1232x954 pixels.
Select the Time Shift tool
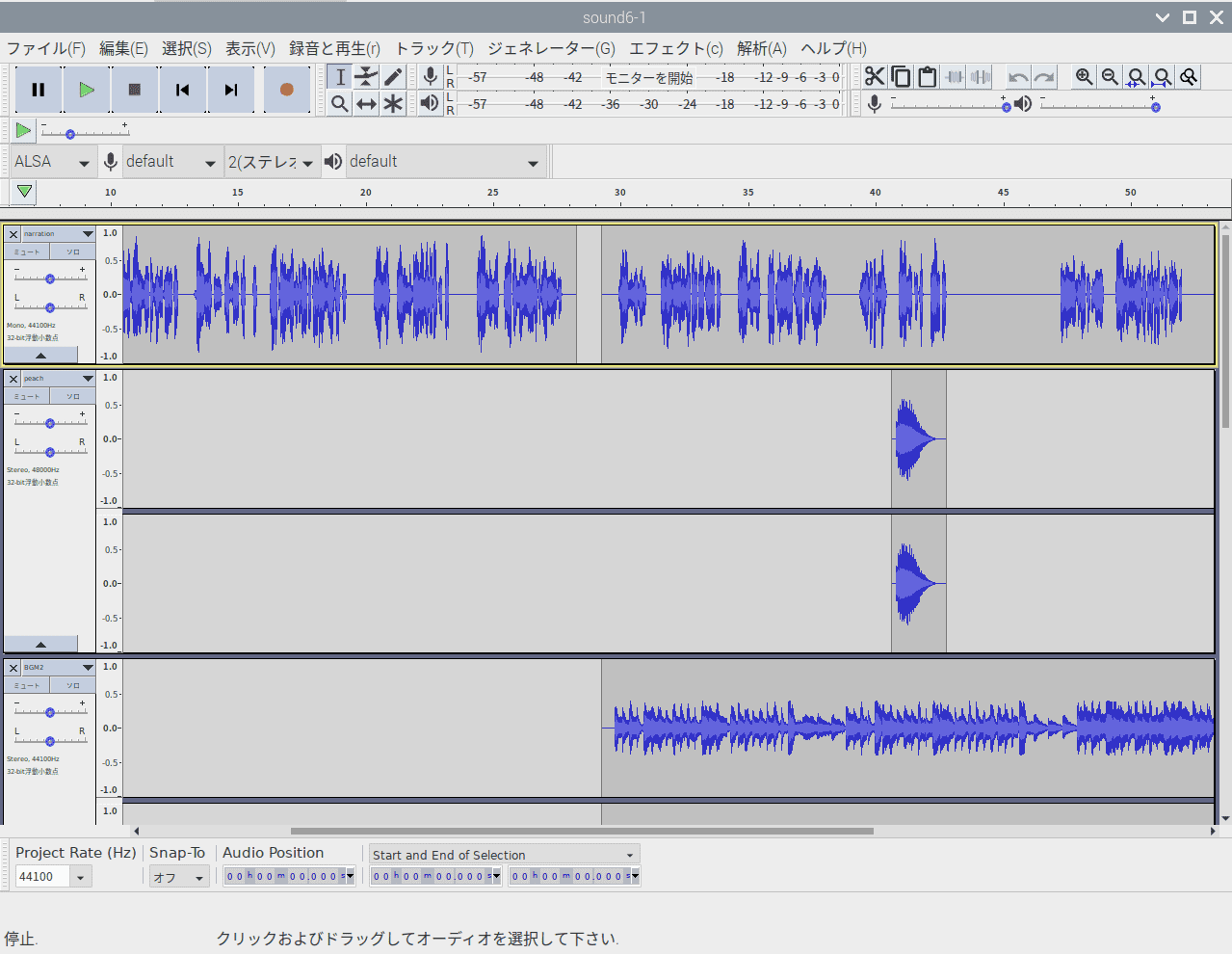(x=366, y=103)
